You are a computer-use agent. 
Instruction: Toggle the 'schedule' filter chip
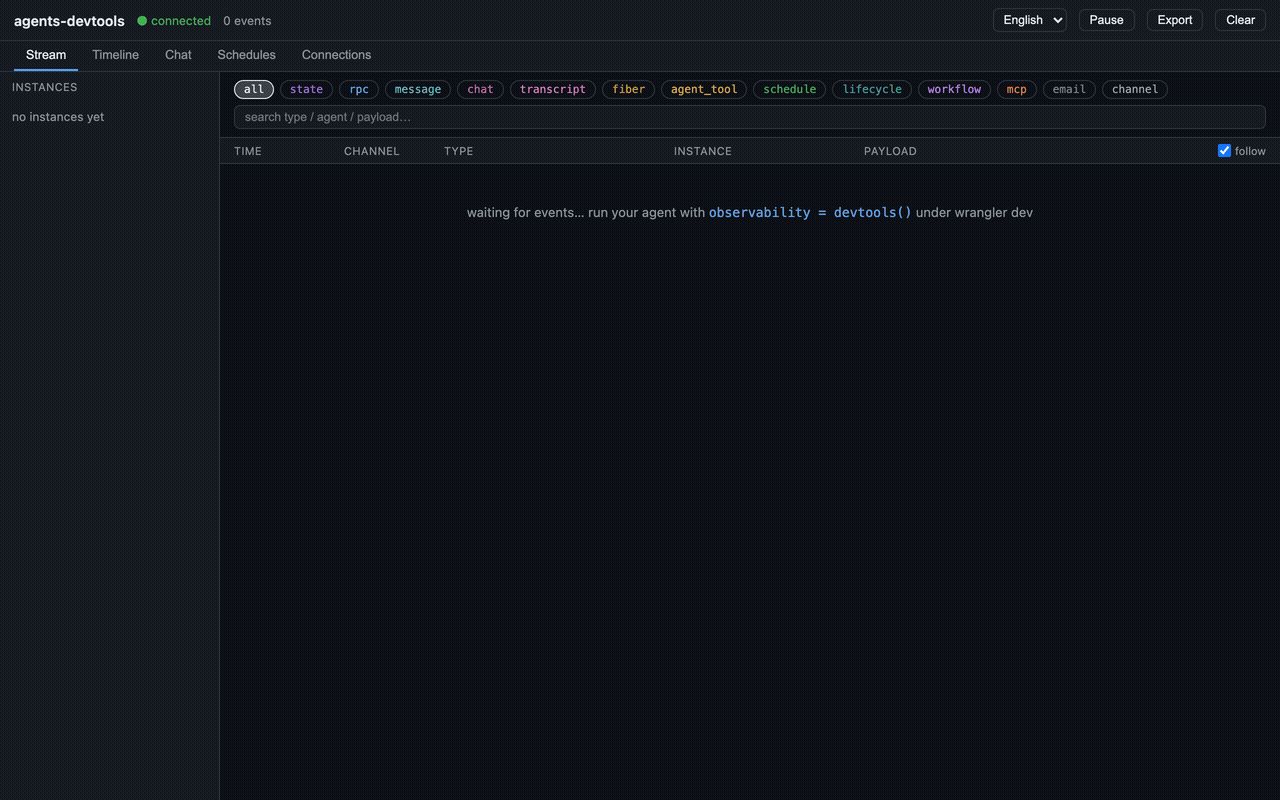(x=790, y=89)
